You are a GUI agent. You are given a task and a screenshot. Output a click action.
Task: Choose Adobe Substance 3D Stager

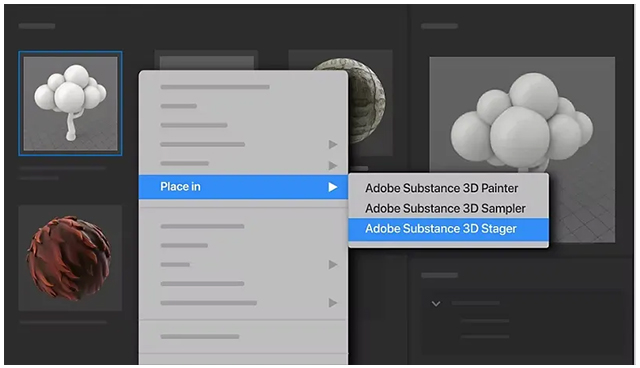448,229
